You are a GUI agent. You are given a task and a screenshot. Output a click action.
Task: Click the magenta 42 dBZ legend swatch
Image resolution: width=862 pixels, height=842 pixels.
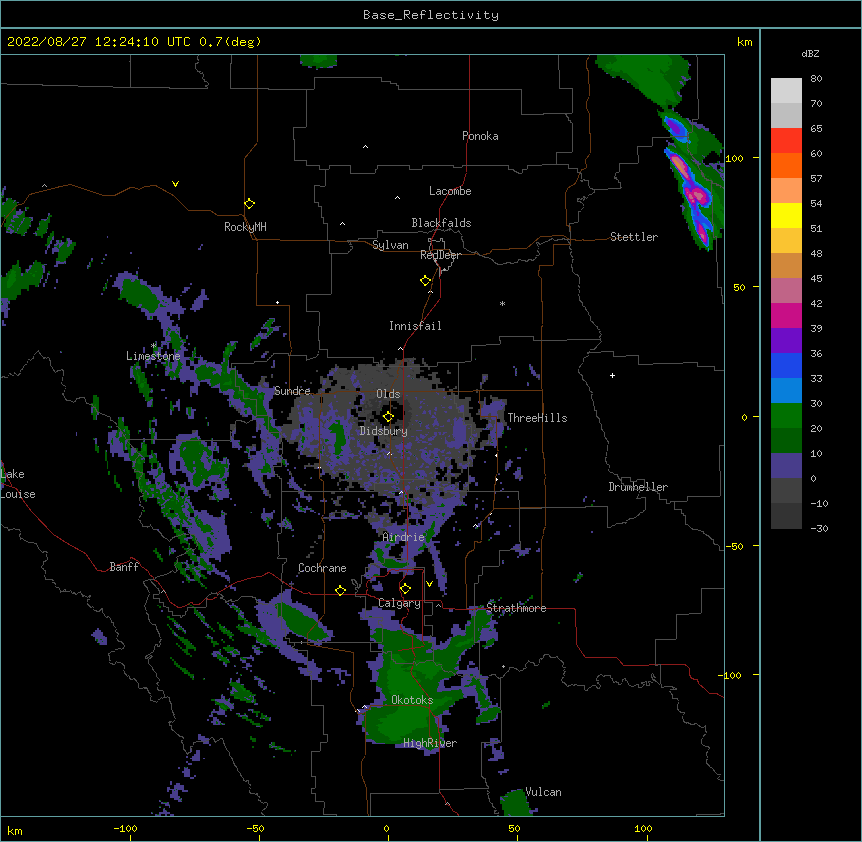click(786, 315)
